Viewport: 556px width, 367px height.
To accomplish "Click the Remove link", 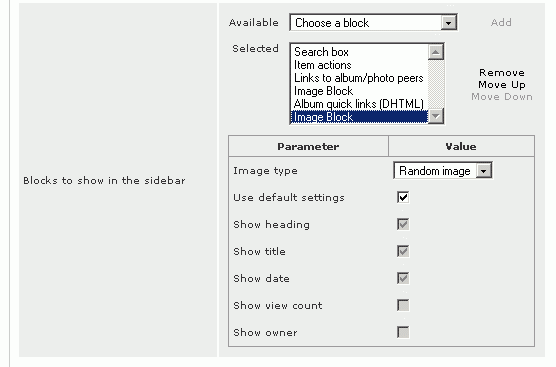I will click(502, 73).
